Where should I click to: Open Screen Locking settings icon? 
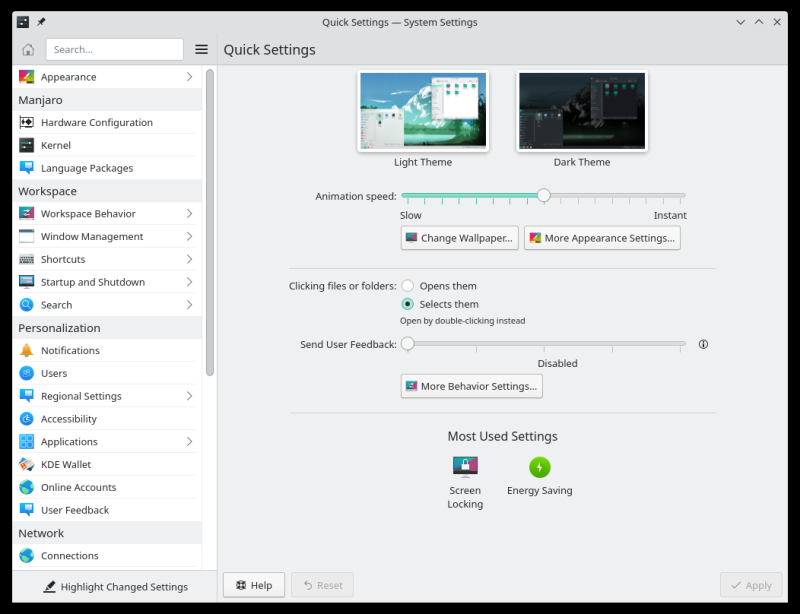click(465, 467)
